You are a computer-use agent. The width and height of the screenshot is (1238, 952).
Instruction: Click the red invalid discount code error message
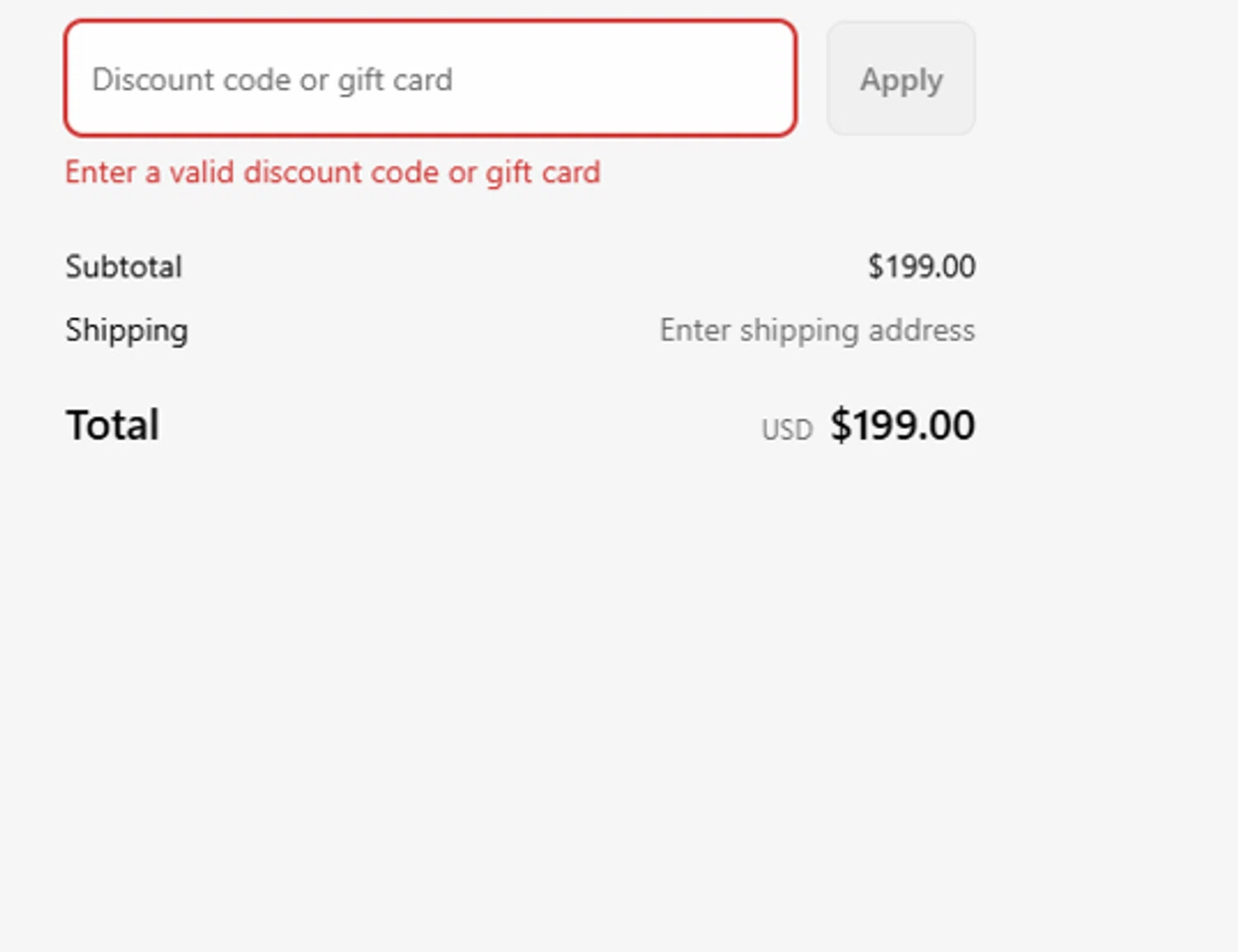click(333, 172)
